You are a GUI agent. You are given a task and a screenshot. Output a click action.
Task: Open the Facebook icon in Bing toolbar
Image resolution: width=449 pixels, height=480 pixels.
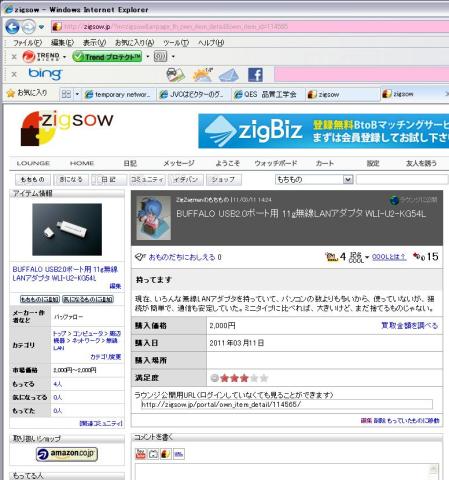pos(255,75)
